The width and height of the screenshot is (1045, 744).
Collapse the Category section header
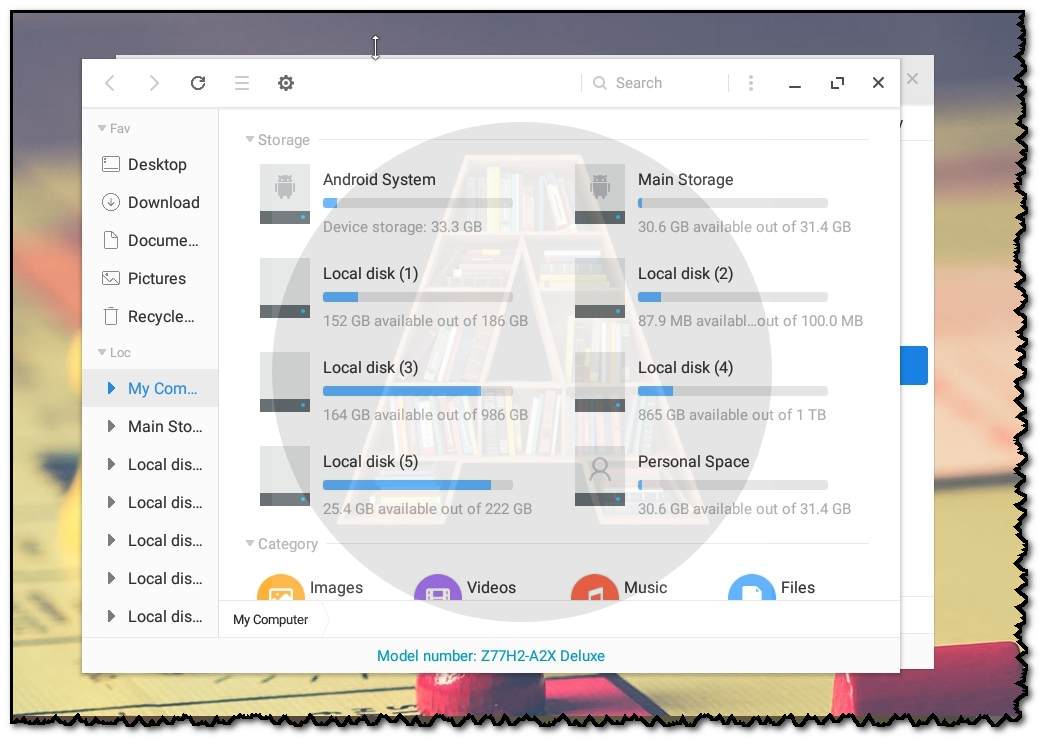tap(250, 543)
